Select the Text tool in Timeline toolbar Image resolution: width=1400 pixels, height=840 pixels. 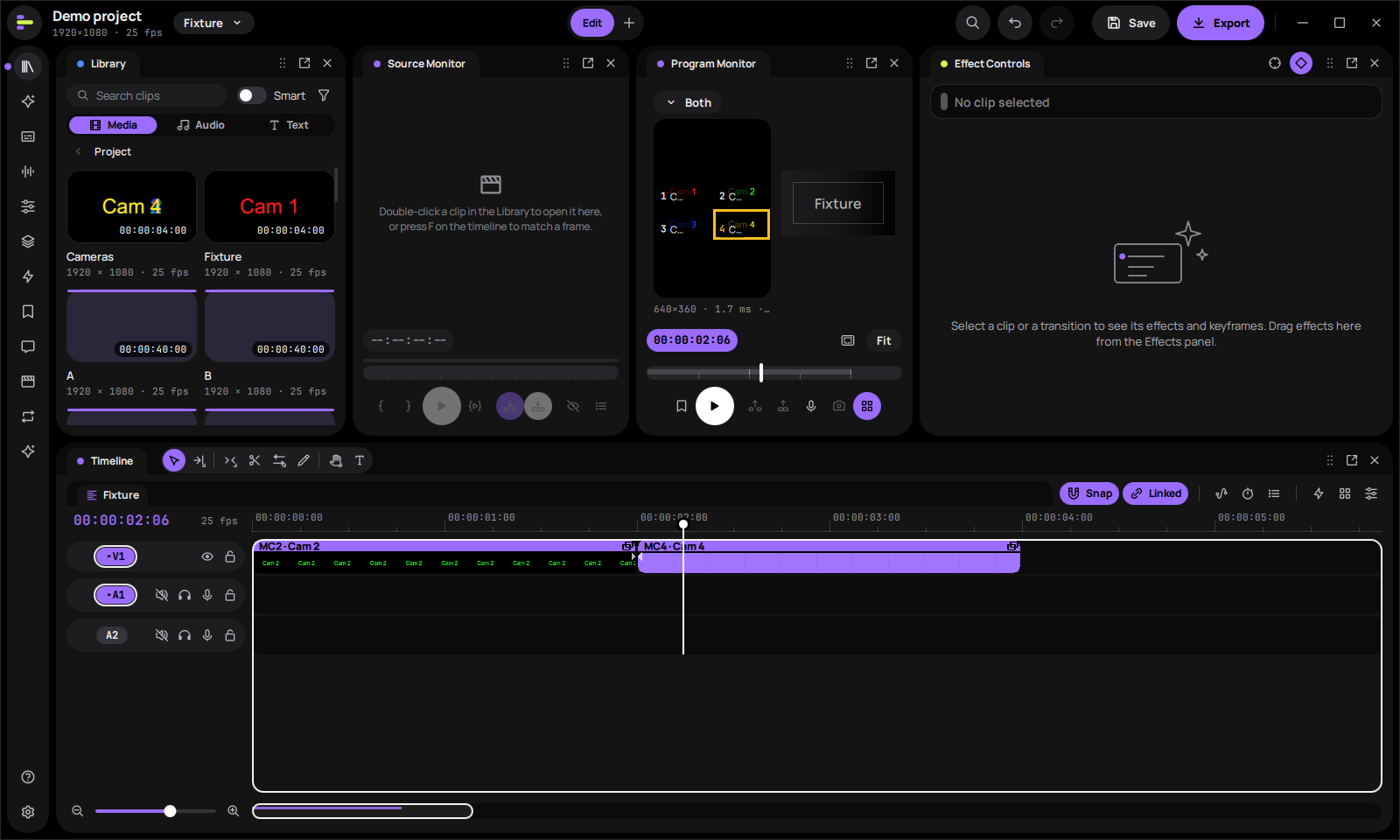pyautogui.click(x=360, y=460)
